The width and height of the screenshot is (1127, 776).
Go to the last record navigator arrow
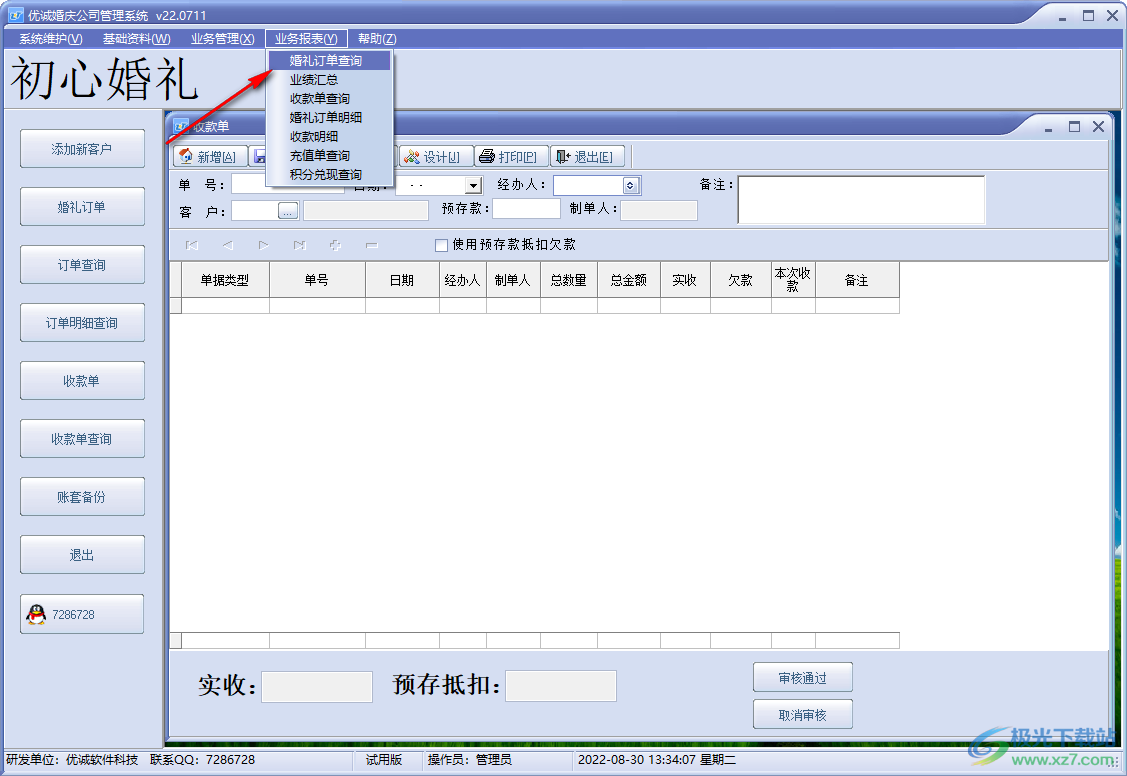click(300, 246)
